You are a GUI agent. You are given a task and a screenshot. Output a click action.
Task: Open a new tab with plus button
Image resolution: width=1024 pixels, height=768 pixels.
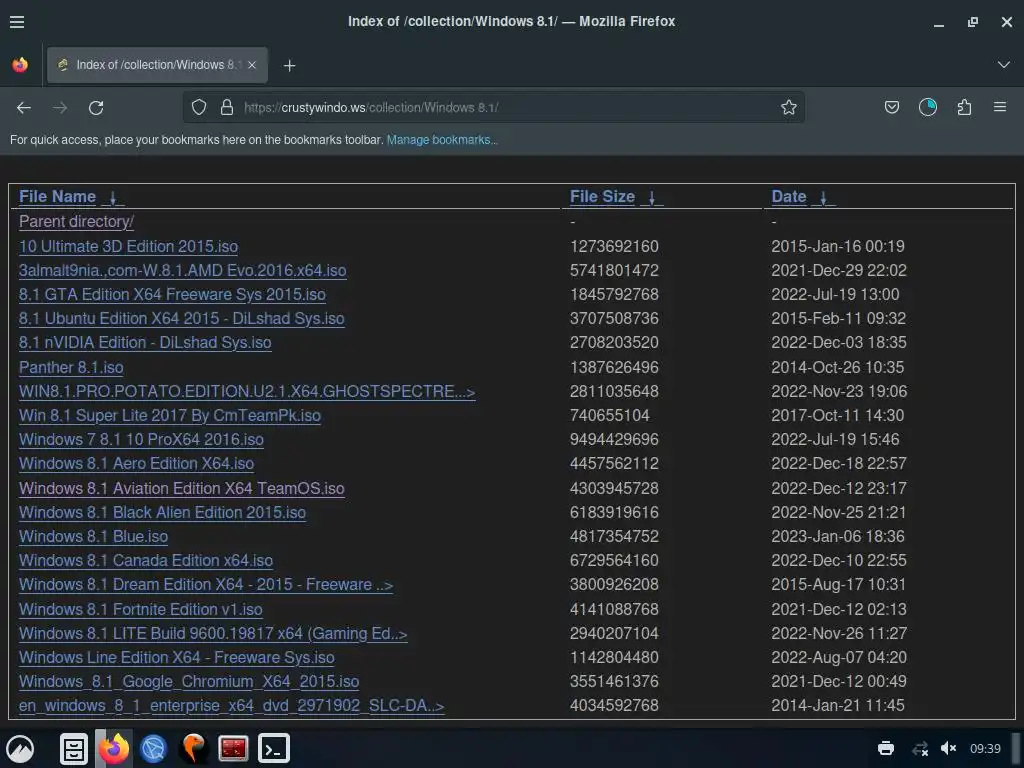tap(289, 65)
